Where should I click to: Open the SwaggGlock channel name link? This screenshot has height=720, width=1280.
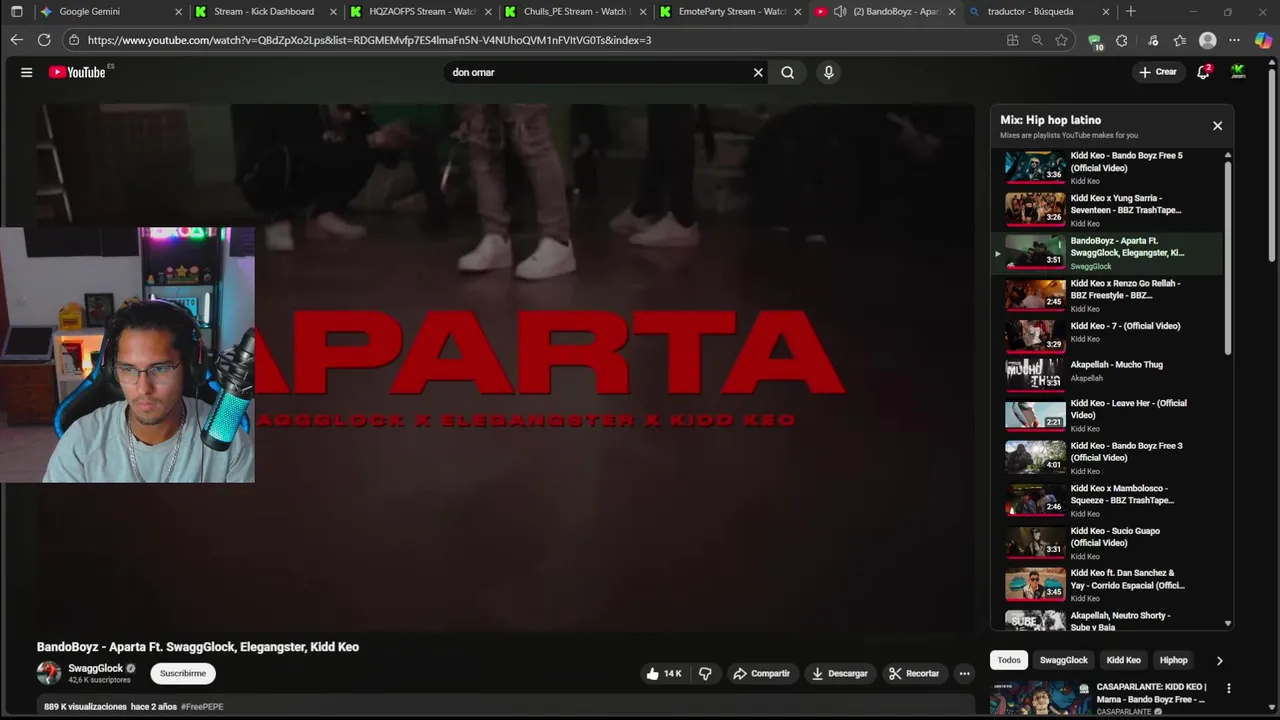click(96, 668)
